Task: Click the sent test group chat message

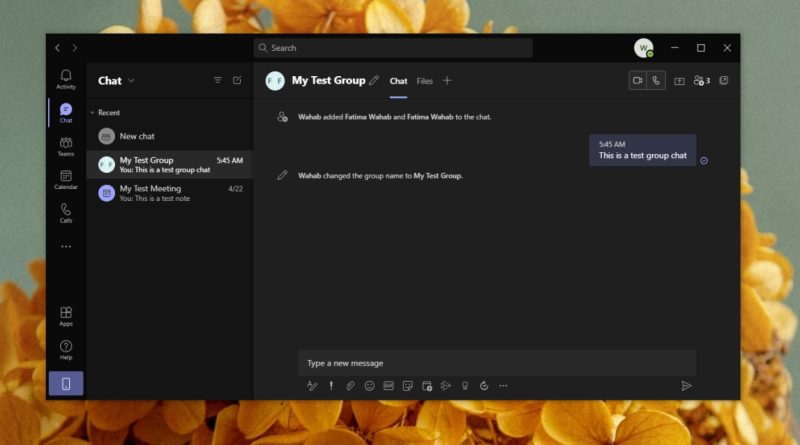Action: tap(642, 150)
